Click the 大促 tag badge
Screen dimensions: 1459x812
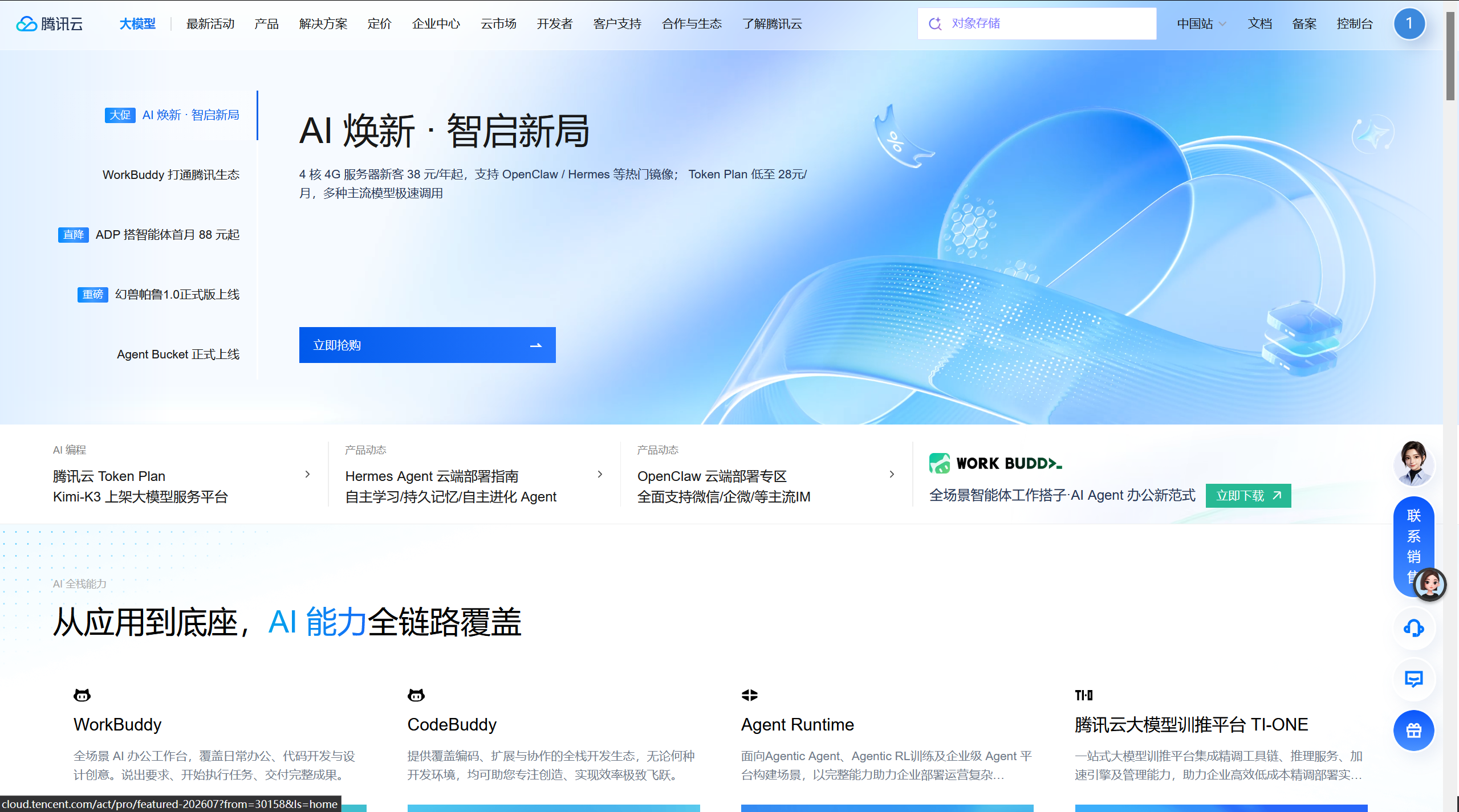tap(120, 115)
